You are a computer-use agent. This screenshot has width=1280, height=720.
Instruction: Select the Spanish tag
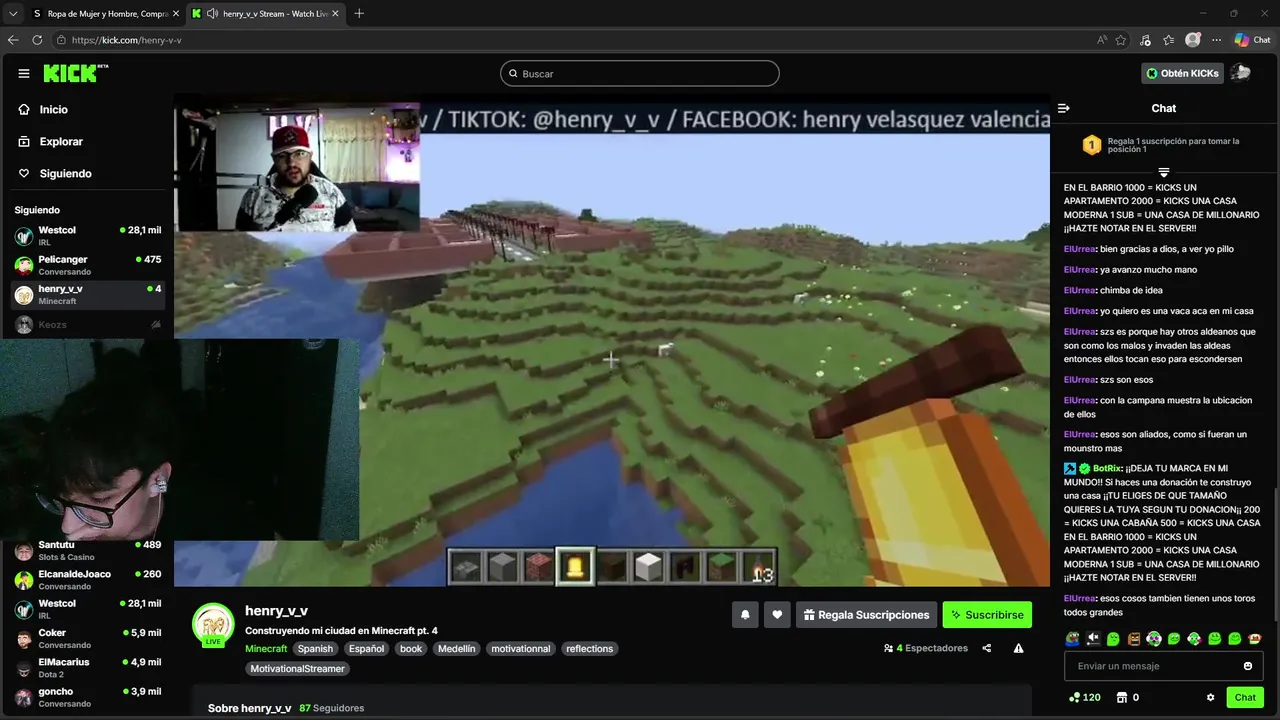[315, 649]
